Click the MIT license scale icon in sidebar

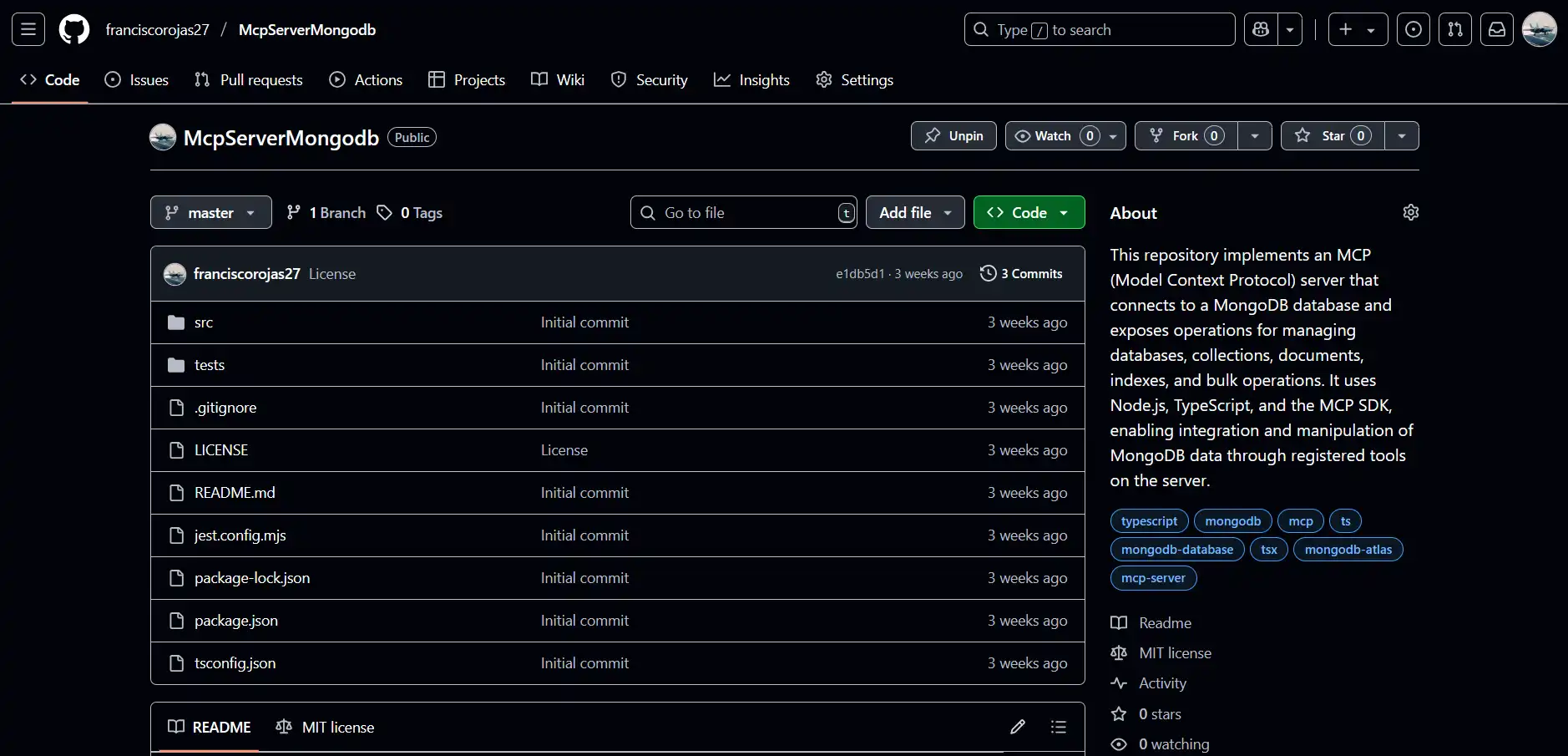pos(1119,653)
